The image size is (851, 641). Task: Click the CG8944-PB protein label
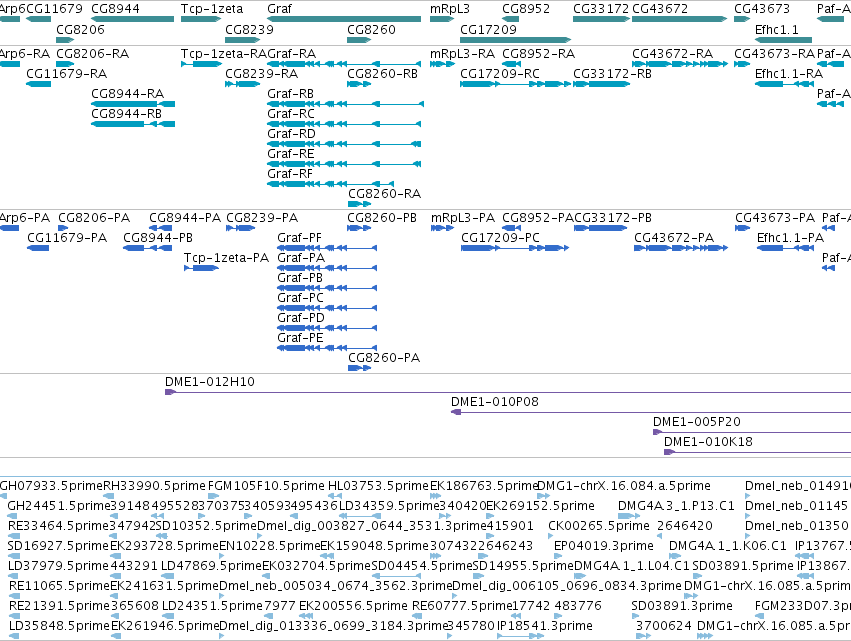coord(157,238)
